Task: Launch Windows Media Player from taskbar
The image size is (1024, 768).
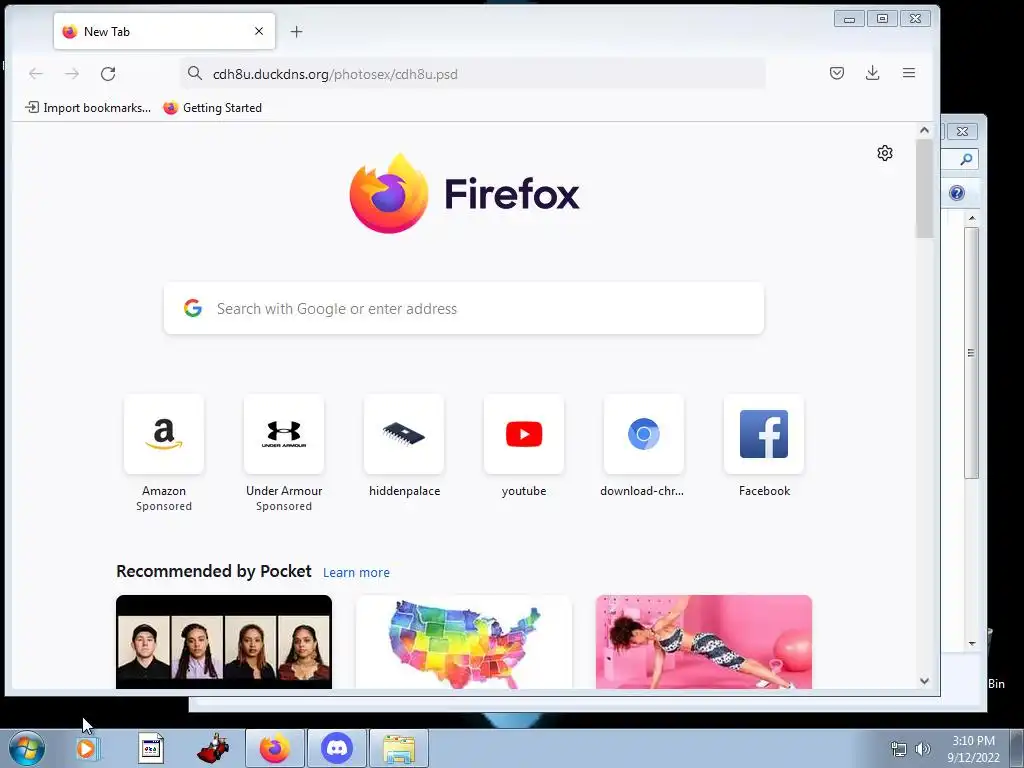Action: point(87,748)
